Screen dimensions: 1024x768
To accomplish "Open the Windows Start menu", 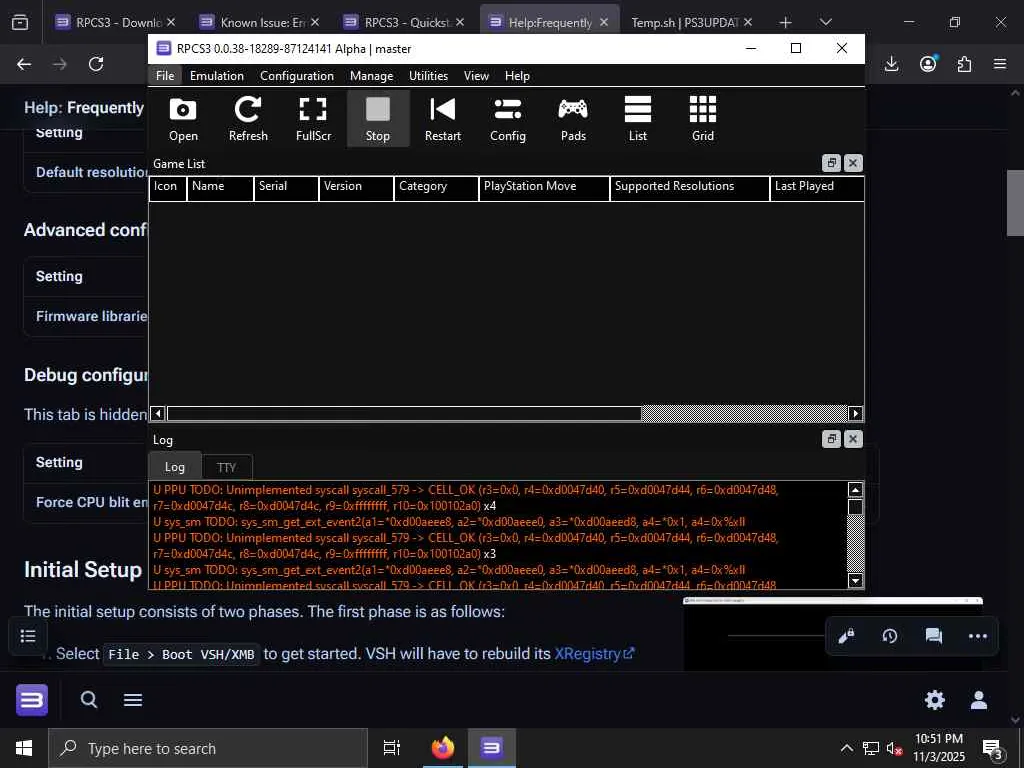I will point(24,748).
